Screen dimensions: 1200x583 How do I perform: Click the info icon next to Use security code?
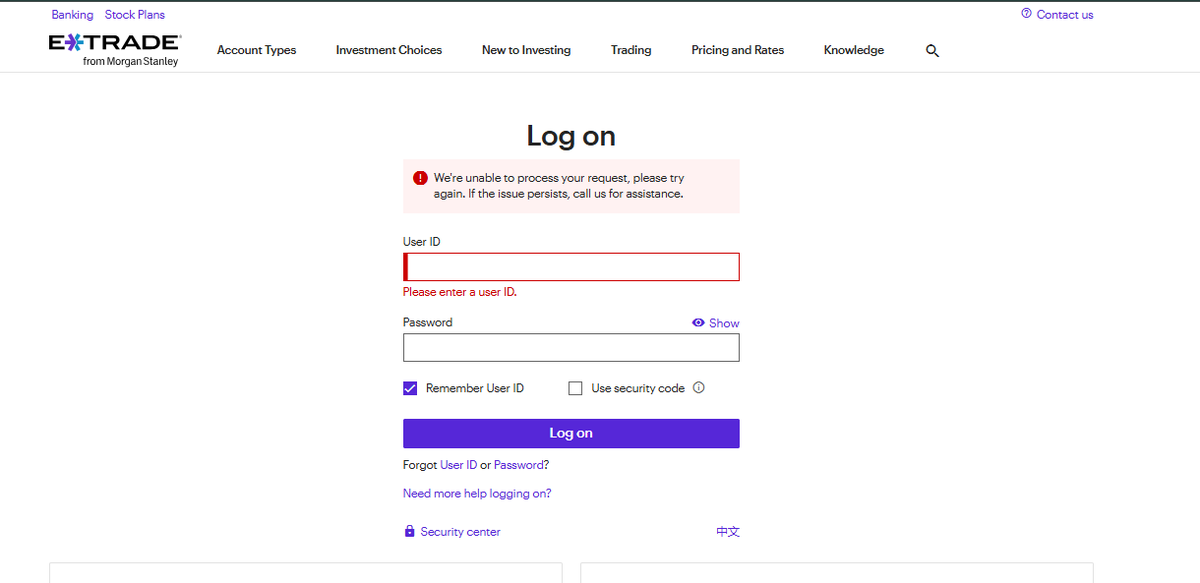click(x=699, y=388)
